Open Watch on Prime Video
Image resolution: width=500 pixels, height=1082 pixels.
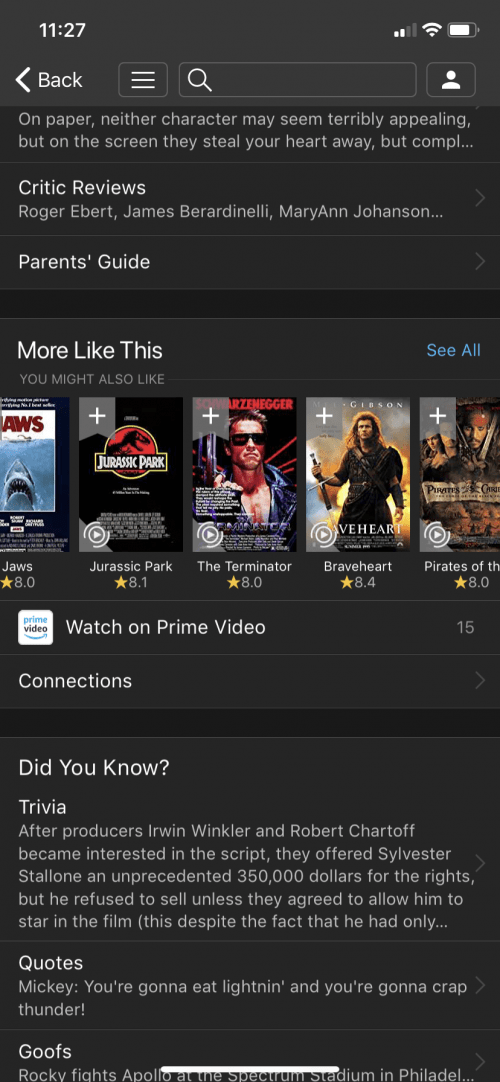250,627
